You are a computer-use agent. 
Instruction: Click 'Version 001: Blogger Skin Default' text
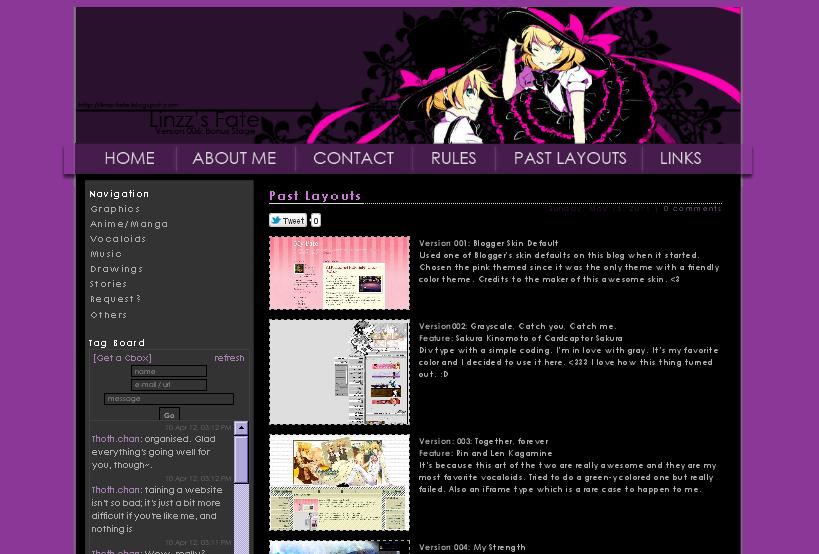pyautogui.click(x=488, y=243)
